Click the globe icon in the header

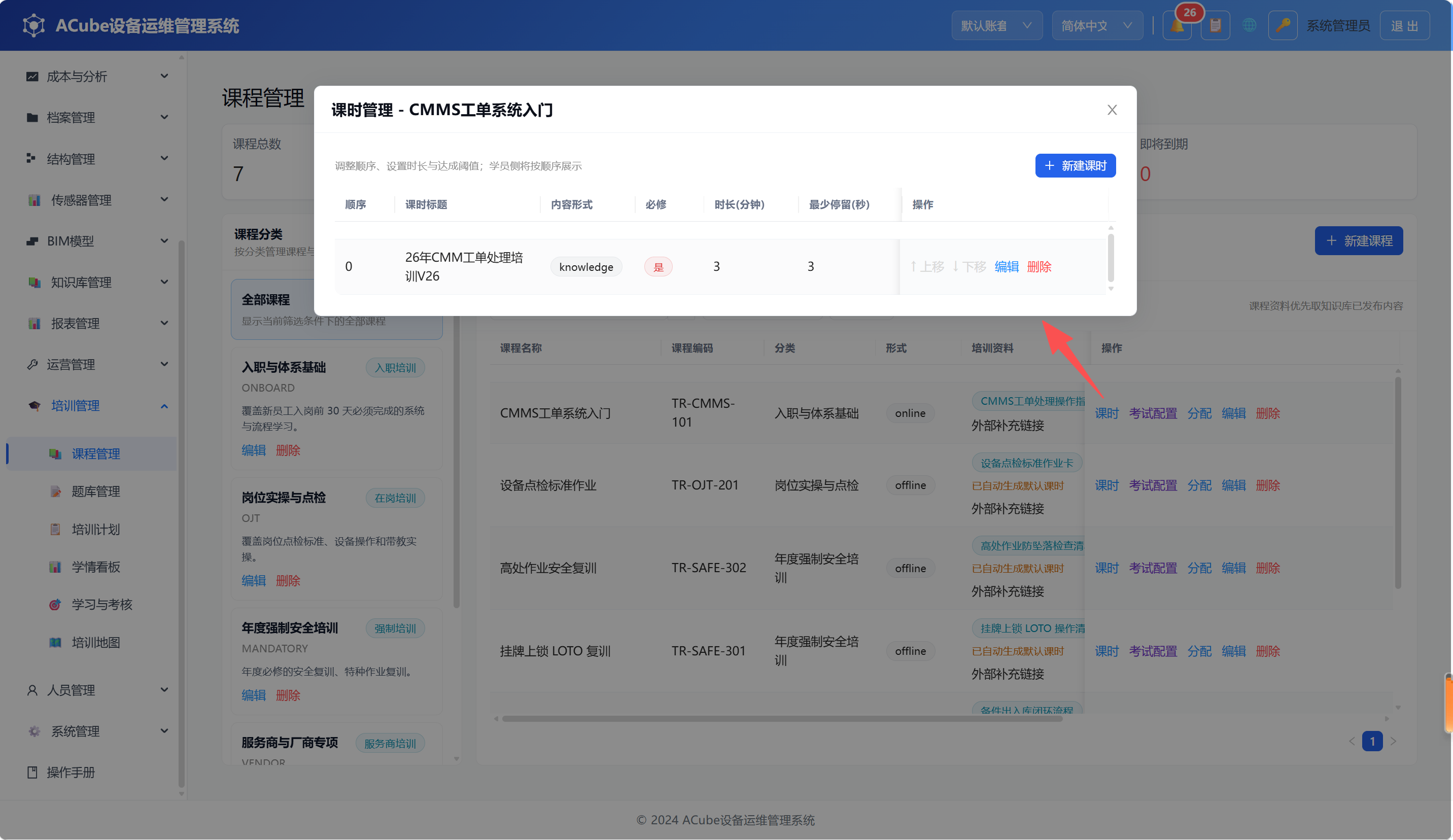point(1249,25)
